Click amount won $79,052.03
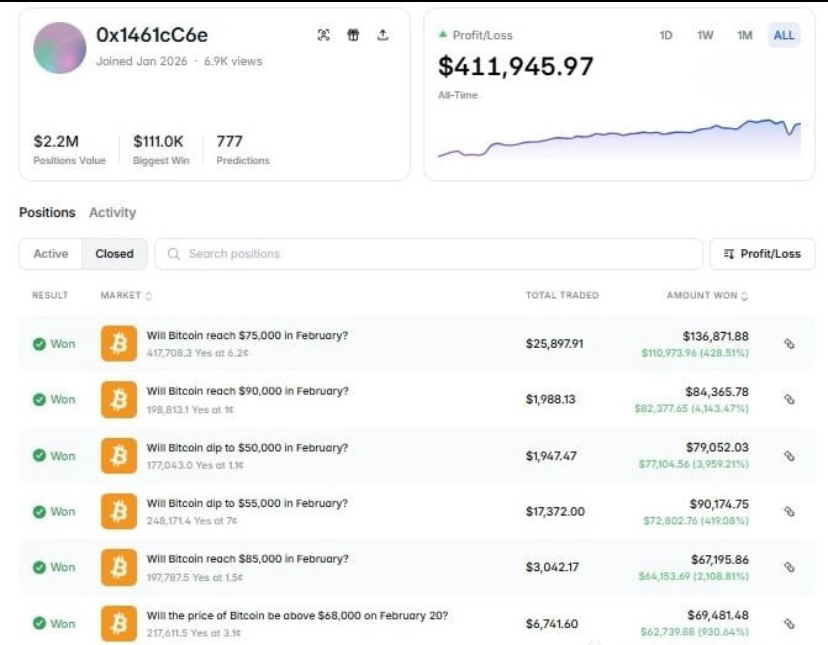This screenshot has height=645, width=828. (717, 447)
